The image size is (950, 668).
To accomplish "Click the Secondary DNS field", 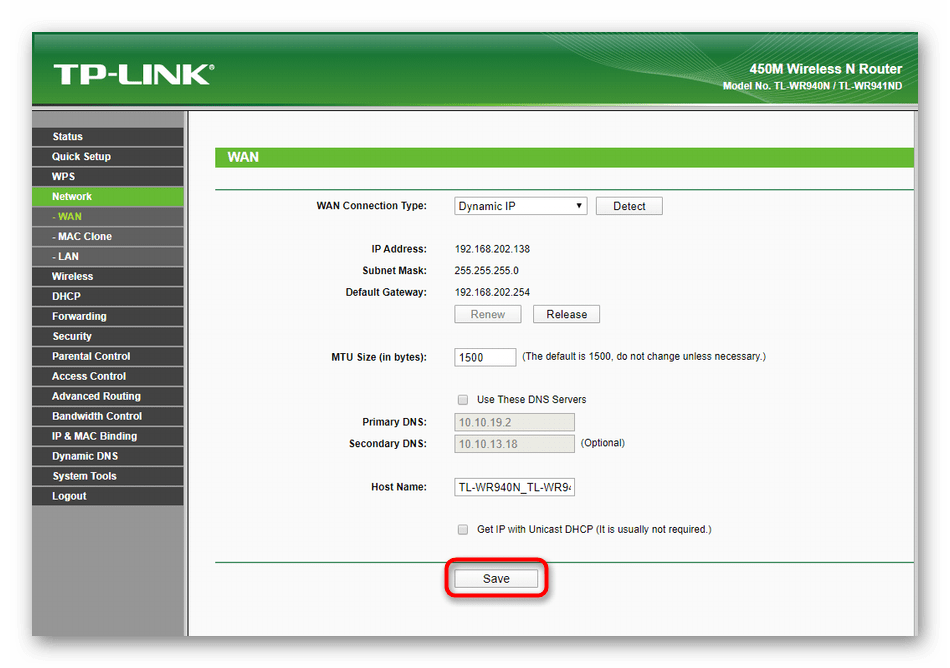I will pos(514,444).
